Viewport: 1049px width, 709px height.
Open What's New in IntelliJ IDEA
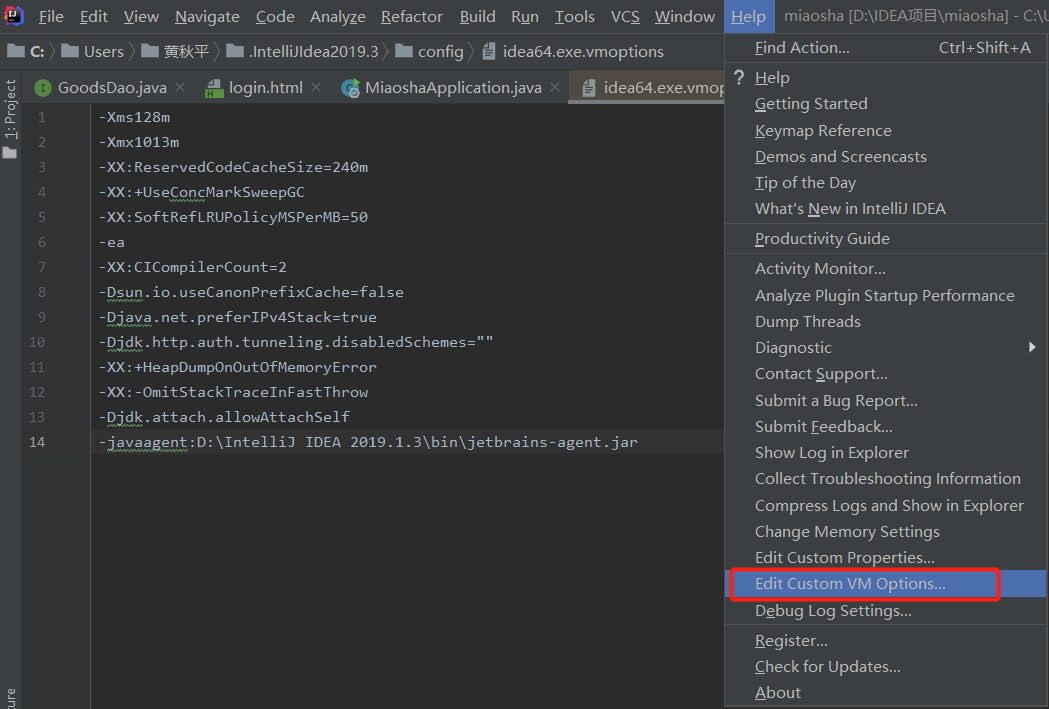[x=886, y=209]
